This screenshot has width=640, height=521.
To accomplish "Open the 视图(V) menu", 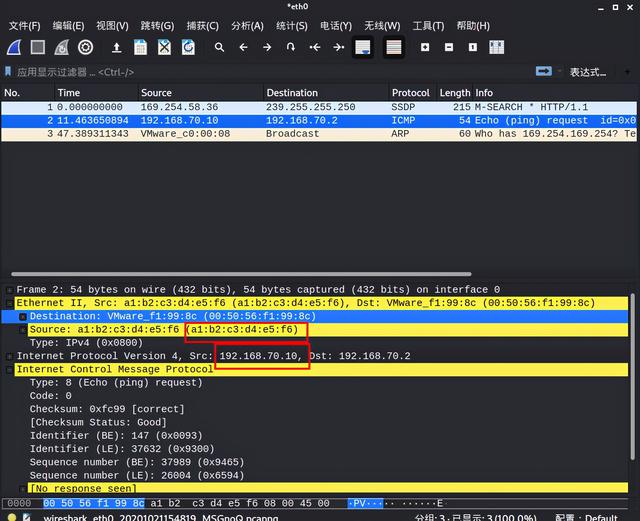I will pos(112,26).
